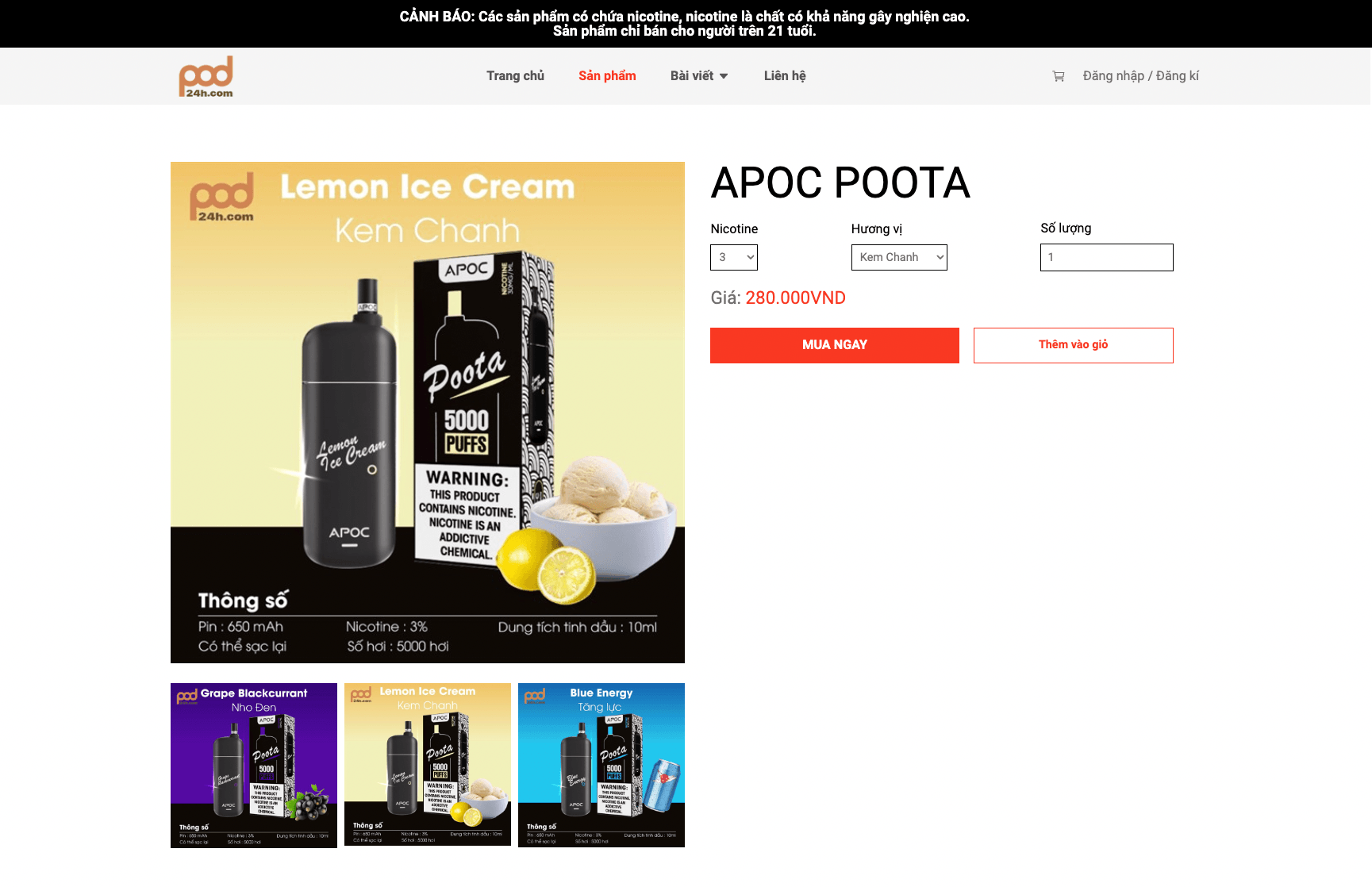Click the main Lemon Ice Cream product image
This screenshot has height=887, width=1372.
[x=428, y=413]
